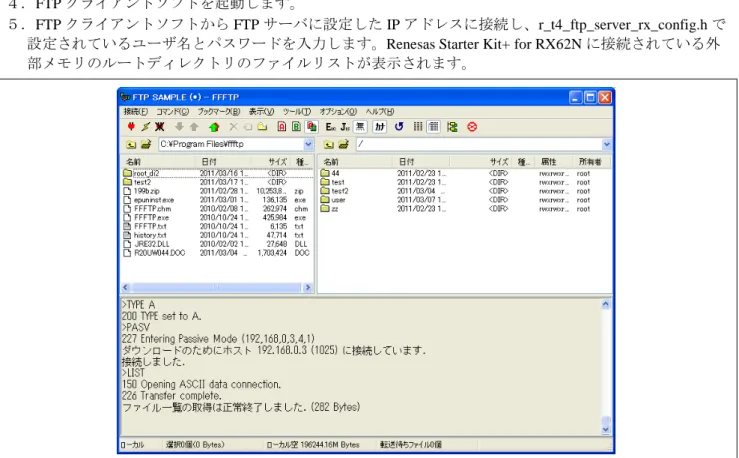Switch to details view mode icon

point(433,127)
